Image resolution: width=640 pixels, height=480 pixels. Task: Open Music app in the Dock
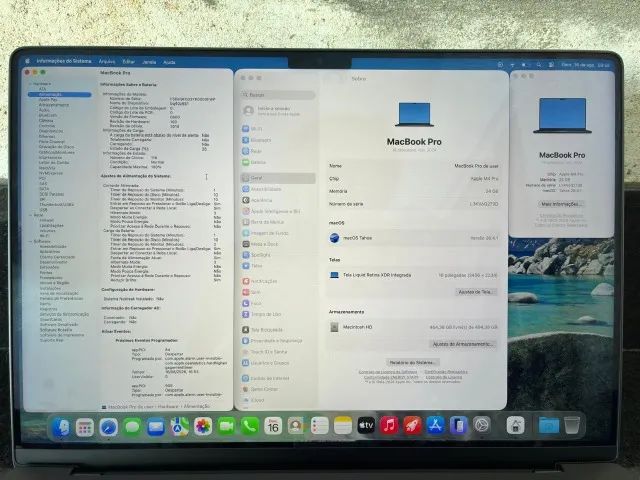click(389, 426)
